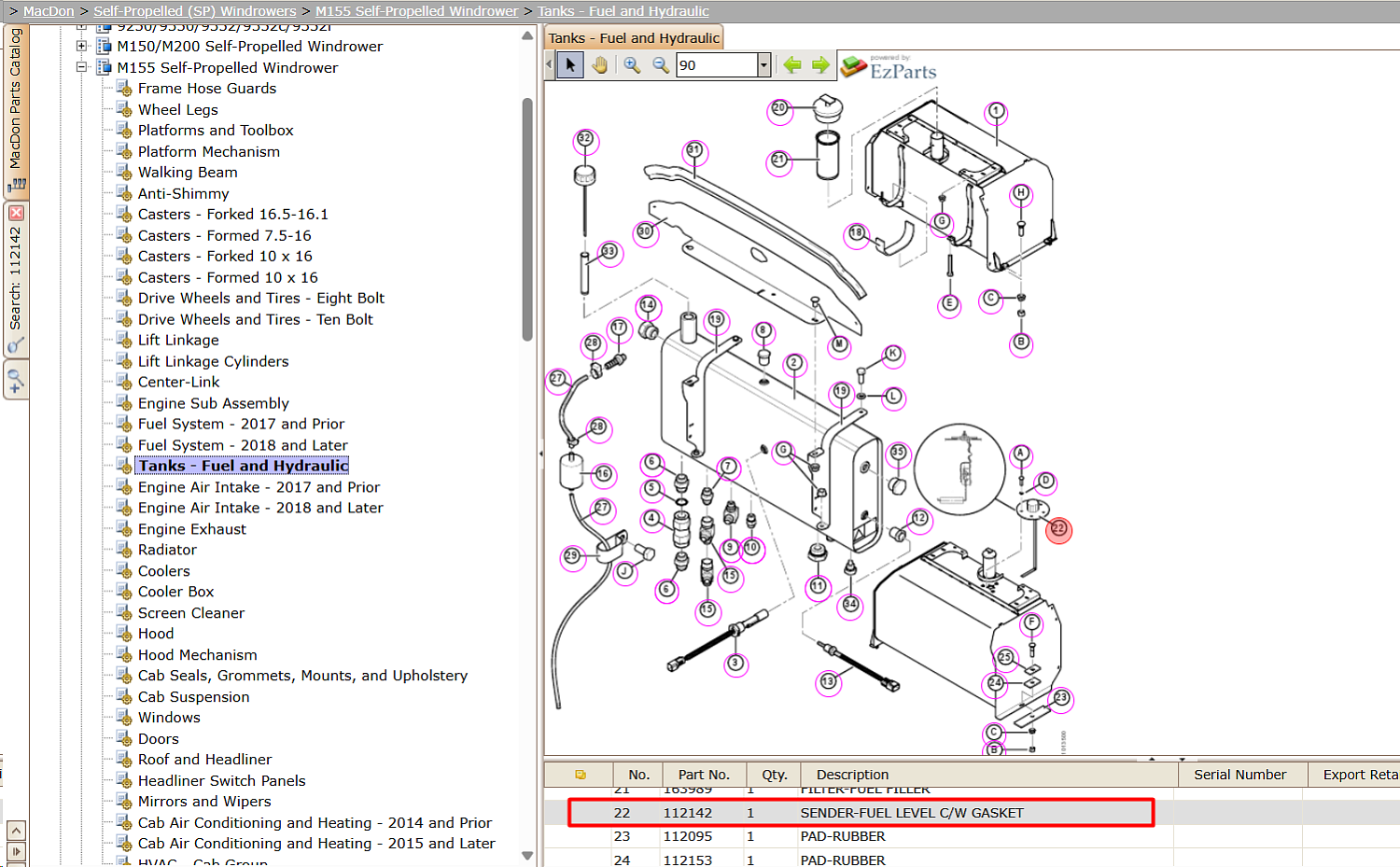
Task: Close the Search: 112142 tab
Action: click(x=16, y=213)
